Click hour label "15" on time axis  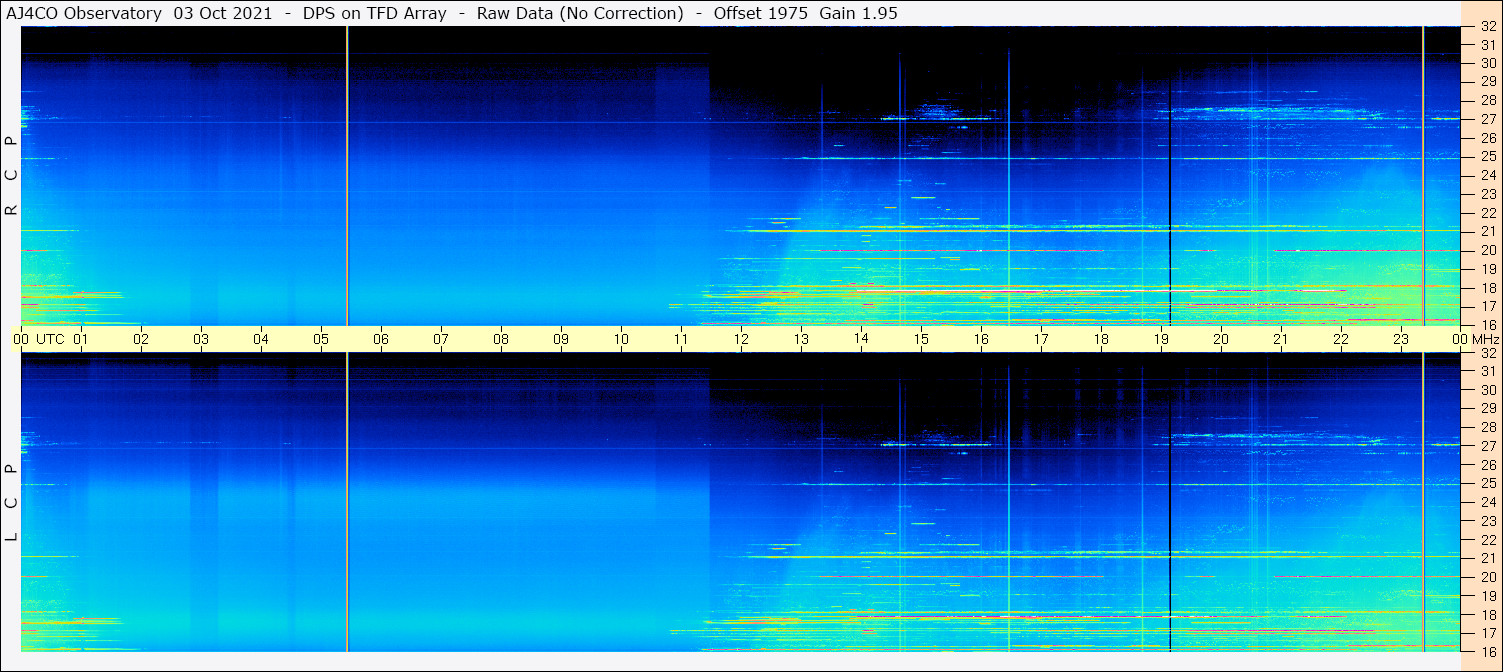click(x=921, y=339)
